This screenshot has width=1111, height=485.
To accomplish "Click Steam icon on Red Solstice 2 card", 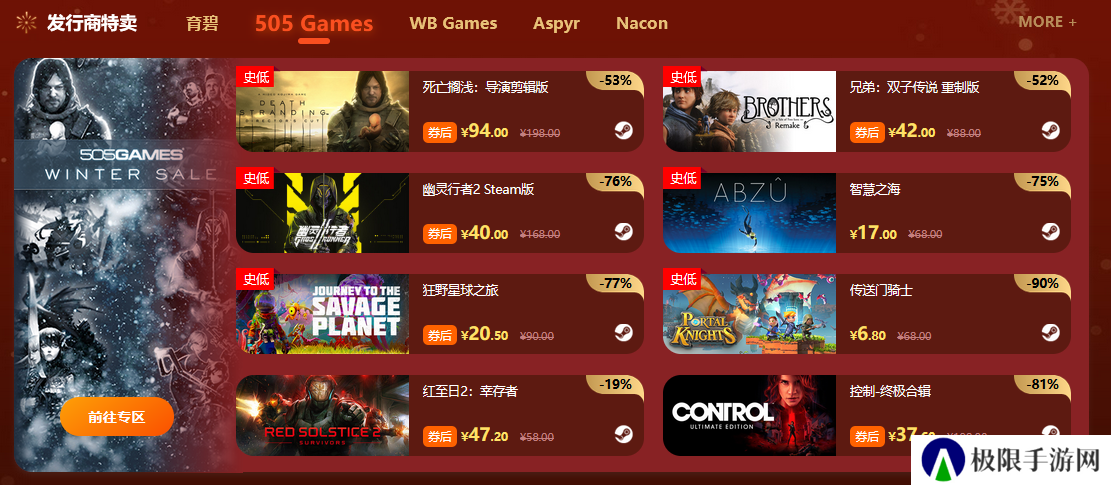I will [624, 434].
